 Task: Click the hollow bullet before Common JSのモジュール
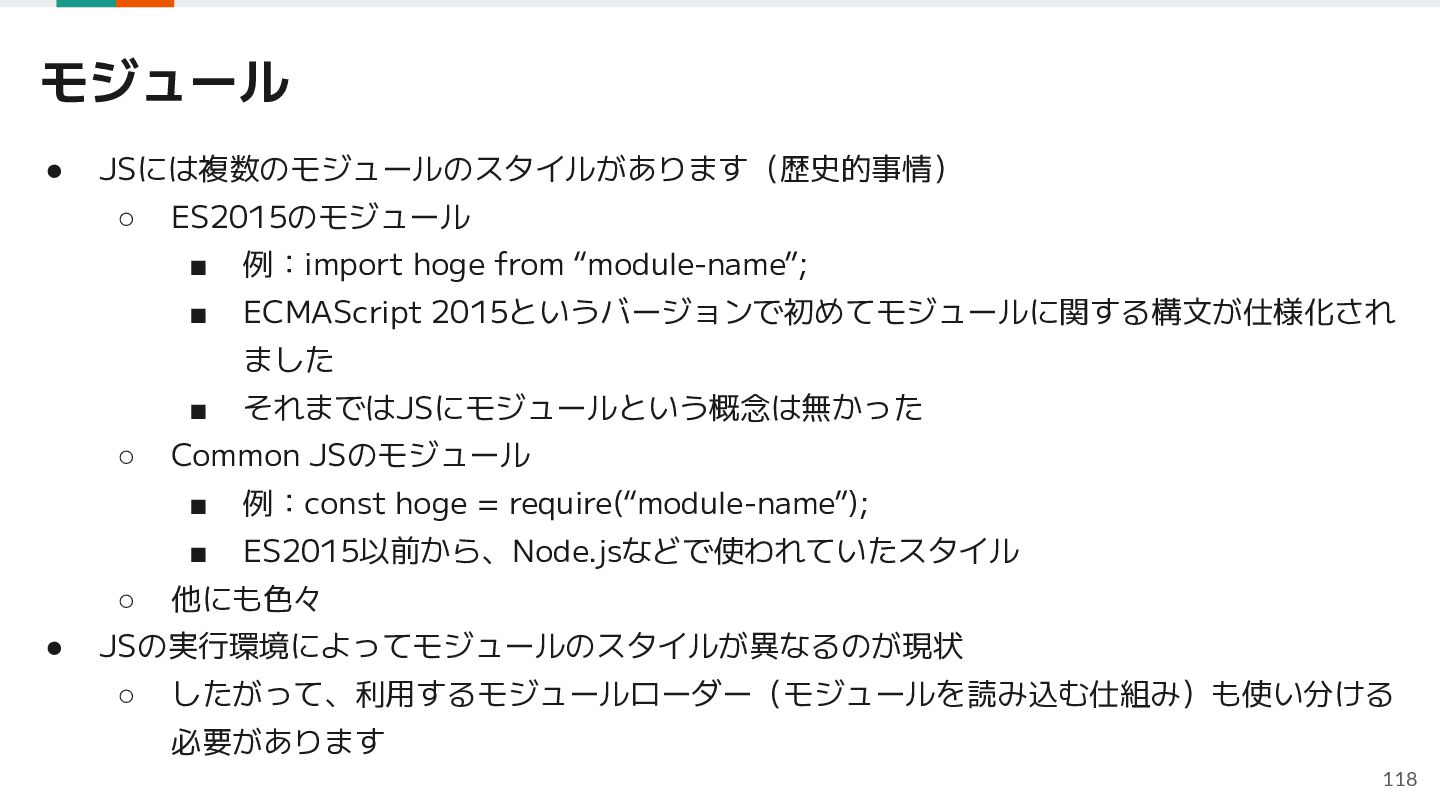click(x=126, y=457)
